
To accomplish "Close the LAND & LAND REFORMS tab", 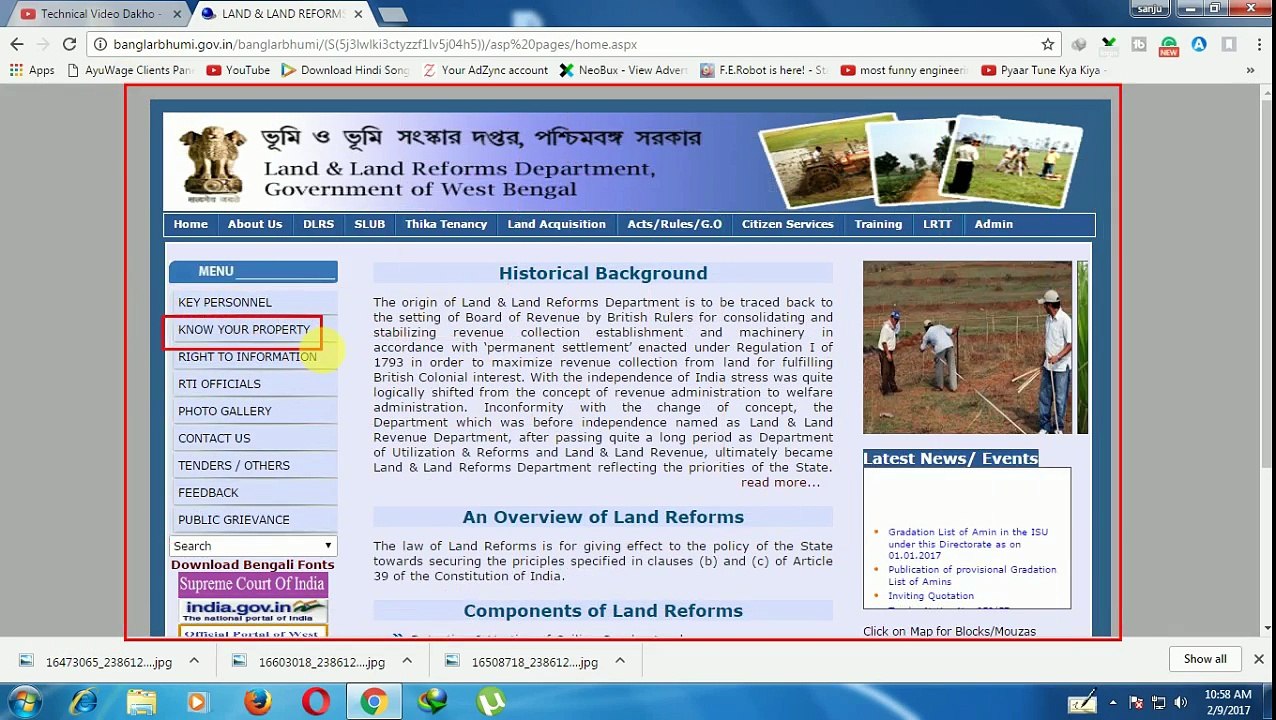I will coord(358,14).
